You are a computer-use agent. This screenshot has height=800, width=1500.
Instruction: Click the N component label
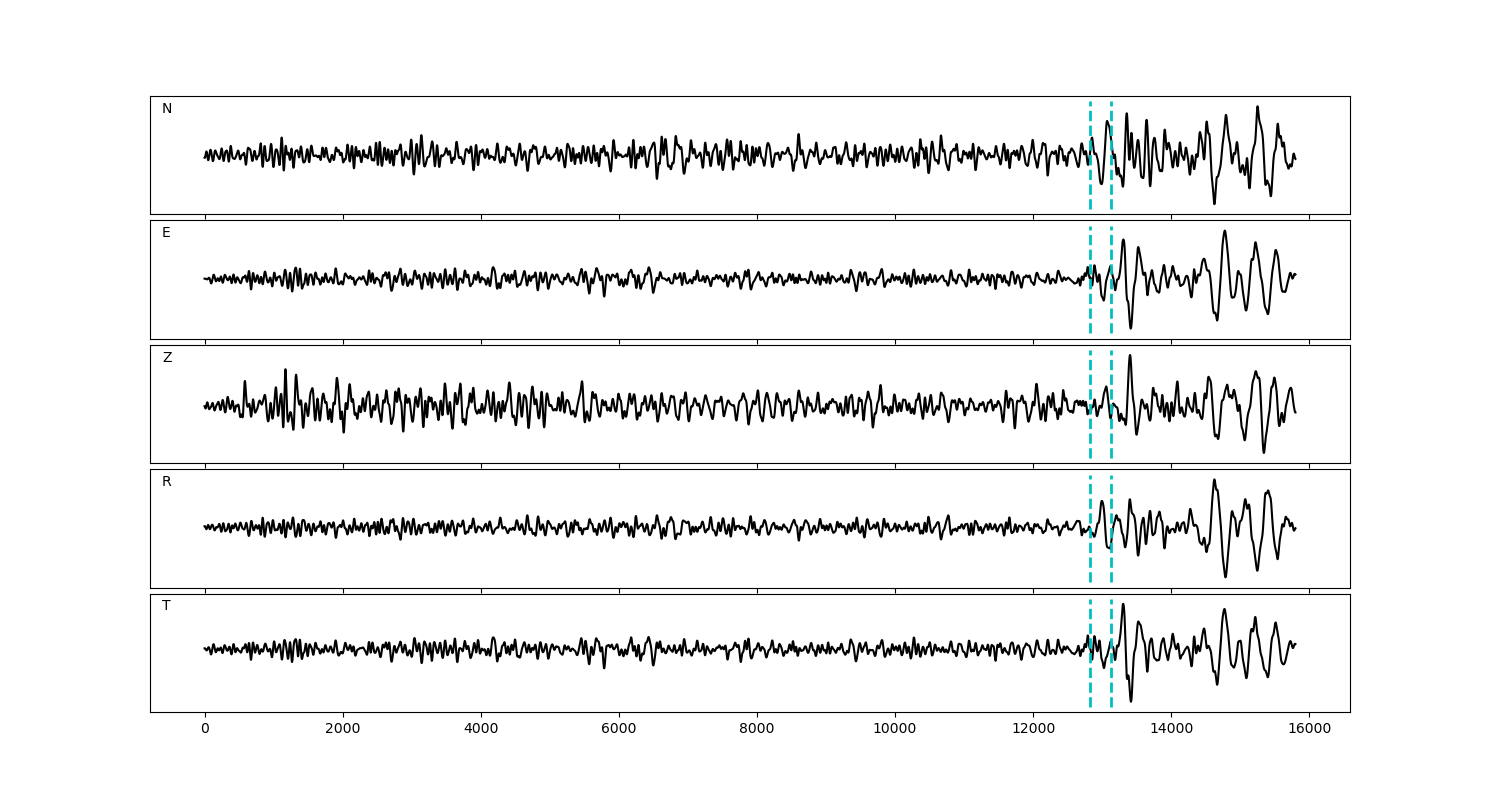[x=167, y=109]
